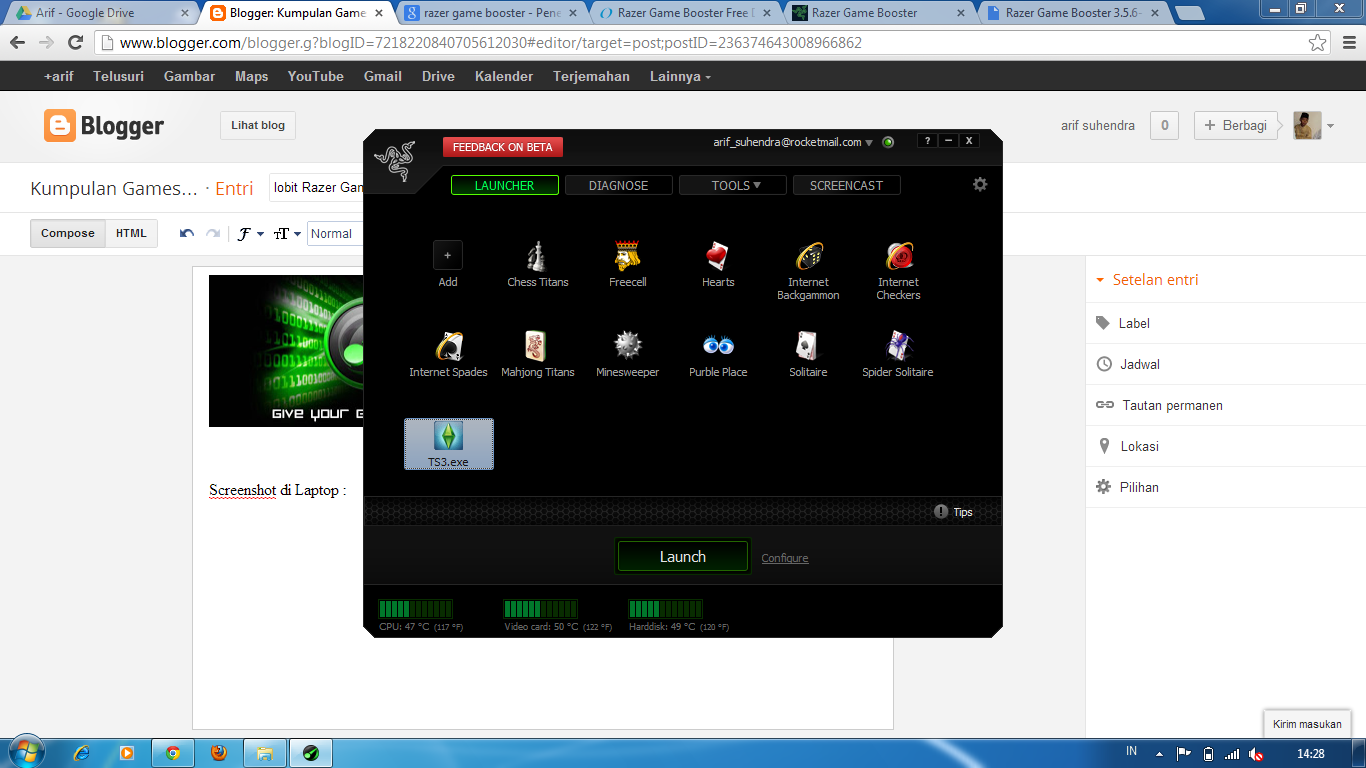This screenshot has height=768, width=1366.
Task: Open the Normal paragraph style dropdown
Action: (x=335, y=233)
